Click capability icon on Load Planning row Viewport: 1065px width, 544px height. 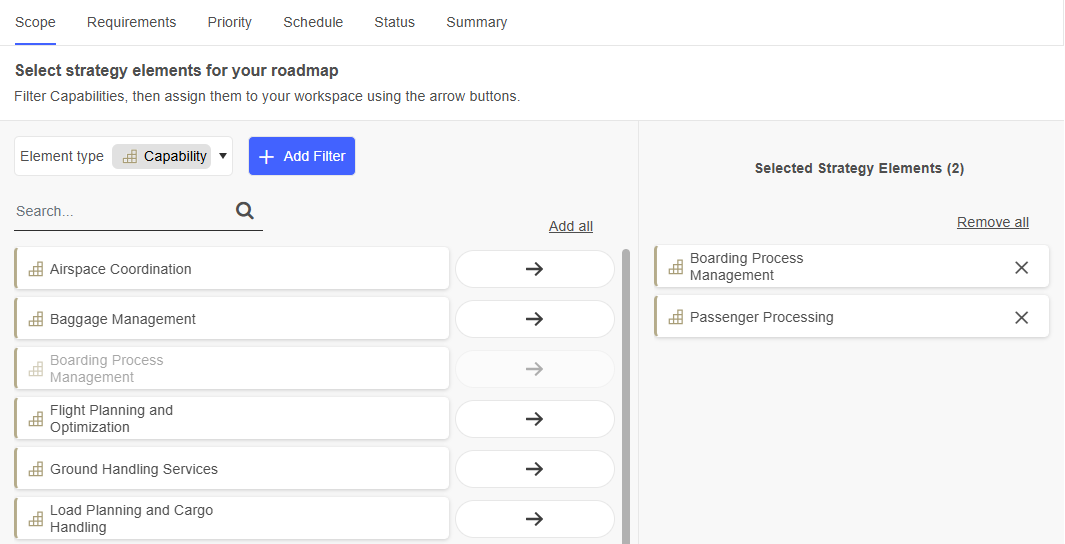(x=35, y=519)
